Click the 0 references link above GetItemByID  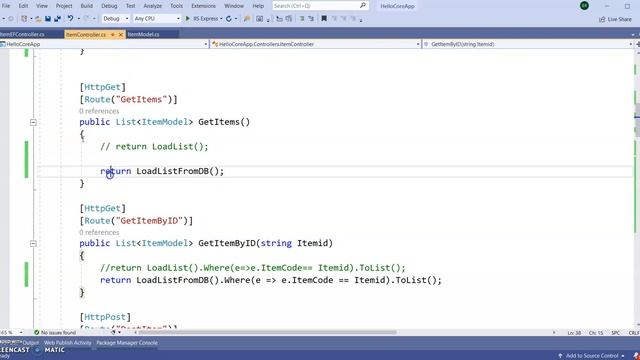coord(99,232)
